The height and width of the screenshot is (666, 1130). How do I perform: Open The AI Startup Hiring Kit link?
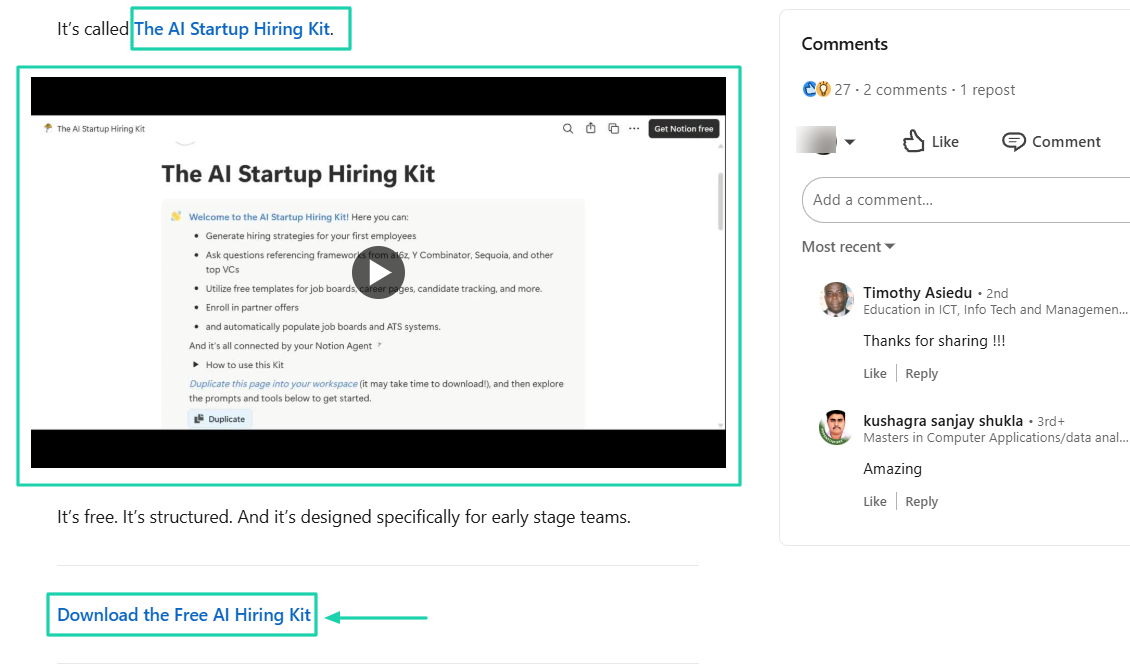232,29
